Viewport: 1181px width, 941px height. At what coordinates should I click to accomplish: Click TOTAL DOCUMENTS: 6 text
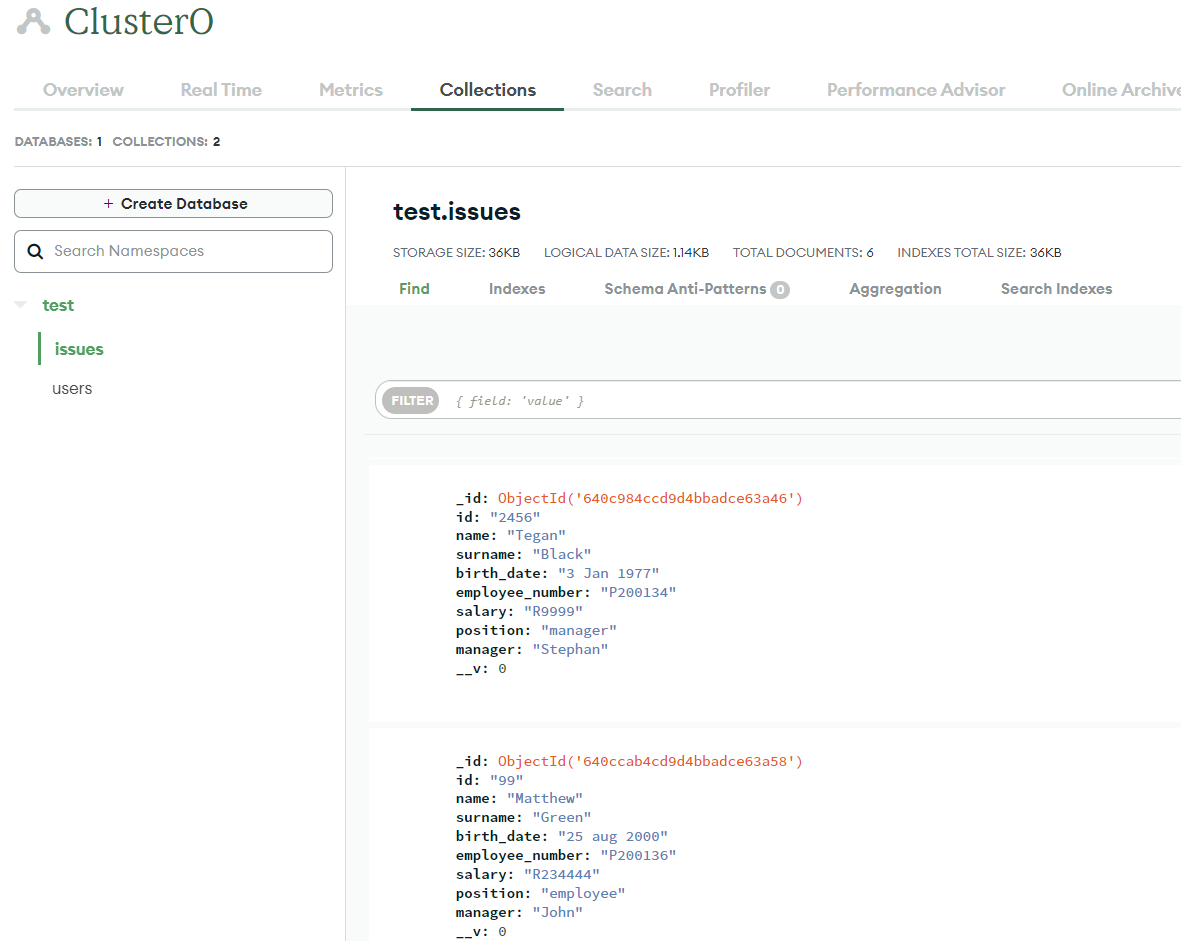click(x=803, y=252)
